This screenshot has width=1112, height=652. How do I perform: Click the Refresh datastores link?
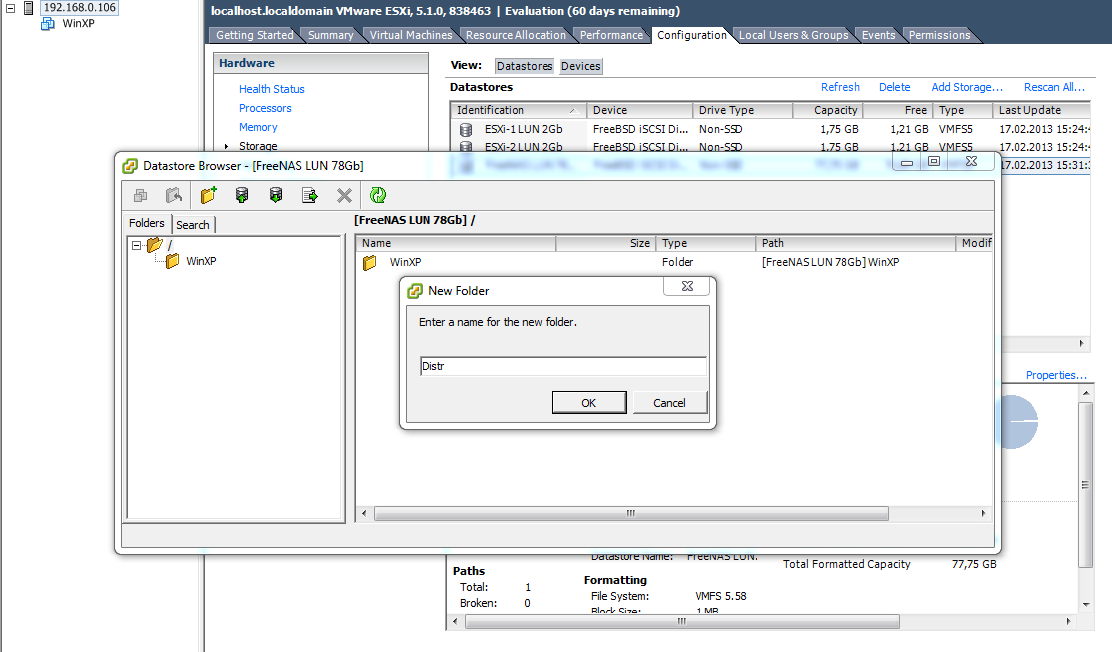[840, 87]
